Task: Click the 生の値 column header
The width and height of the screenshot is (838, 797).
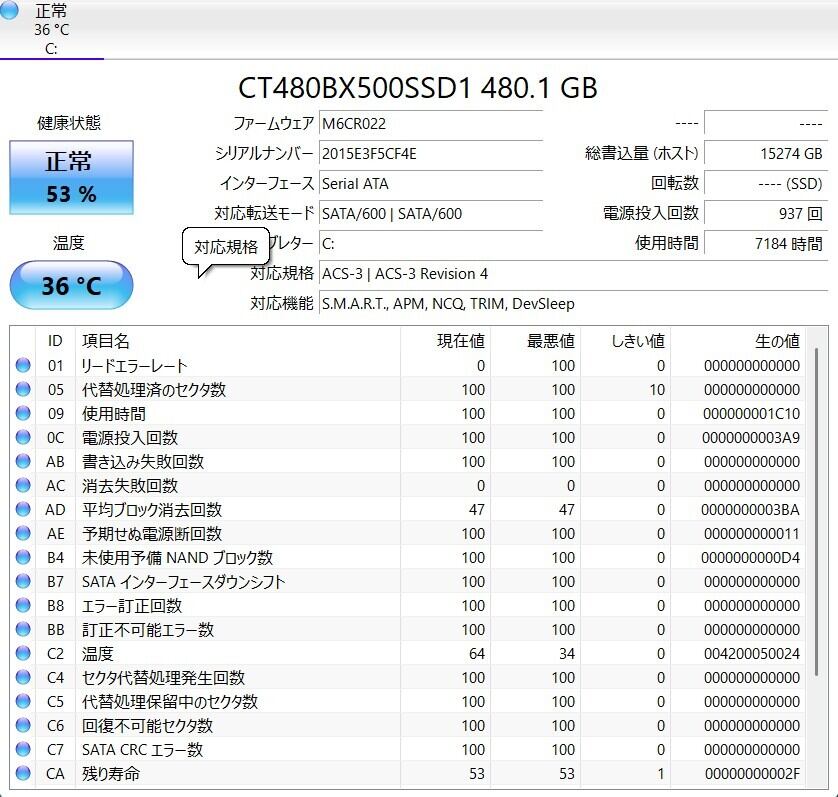Action: 776,341
